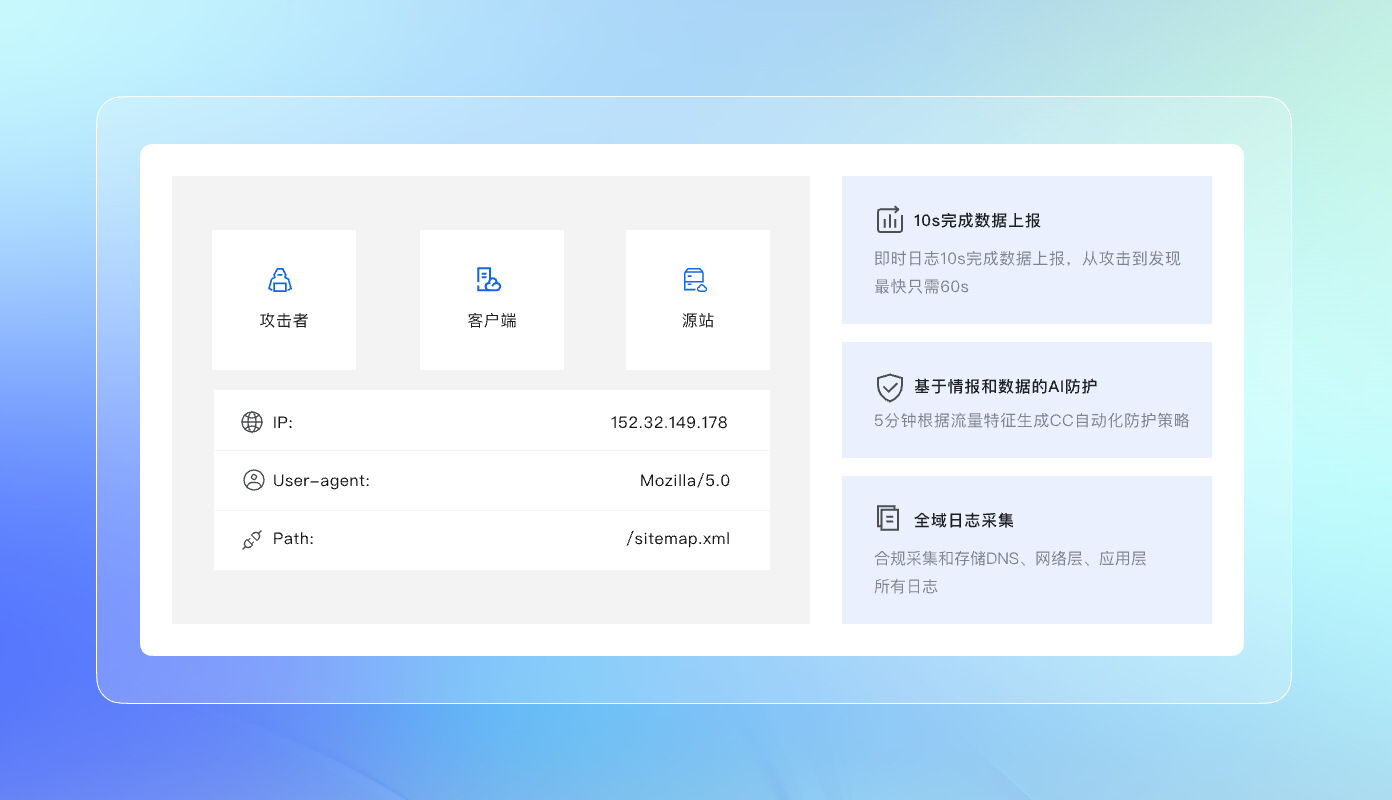The height and width of the screenshot is (800, 1392).
Task: Click the Path: label
Action: click(293, 539)
